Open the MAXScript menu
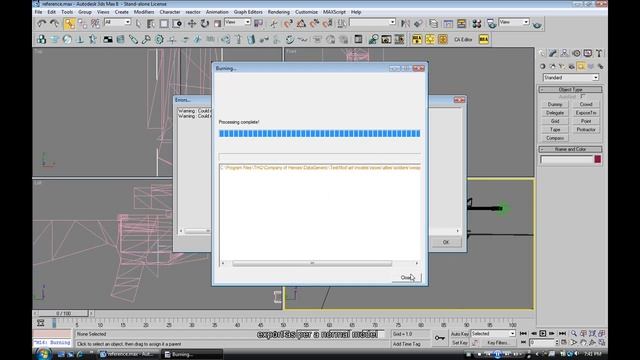 coord(334,12)
